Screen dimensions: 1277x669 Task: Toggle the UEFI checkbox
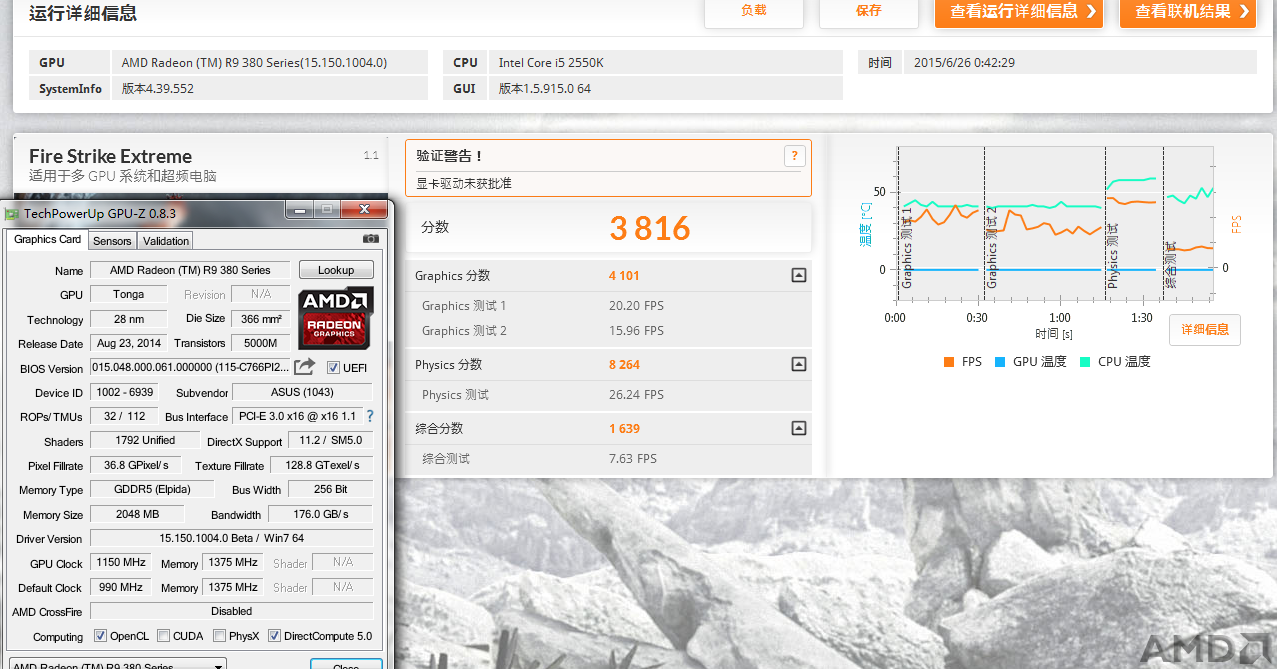pos(334,367)
